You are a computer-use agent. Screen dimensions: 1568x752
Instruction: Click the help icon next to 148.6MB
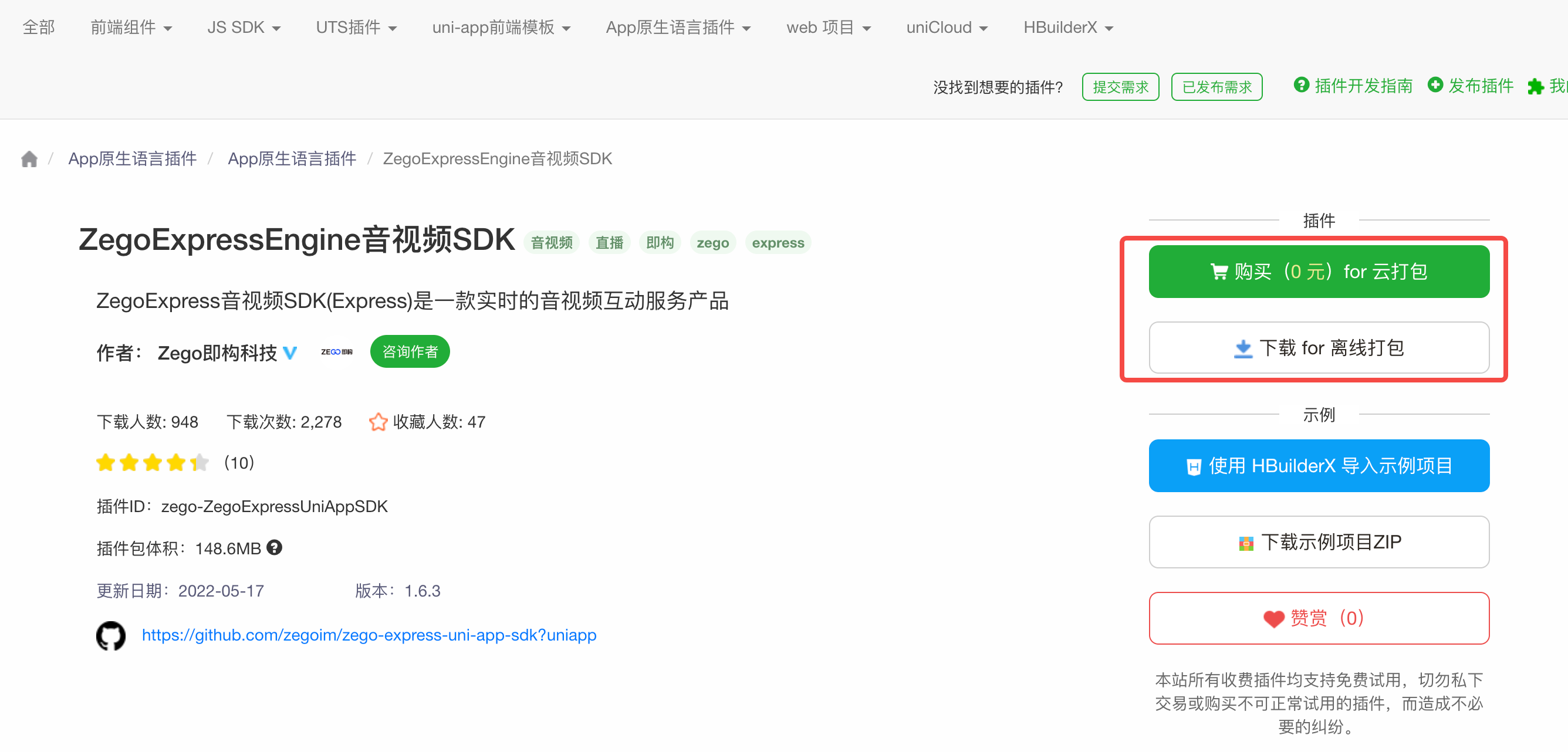[275, 547]
